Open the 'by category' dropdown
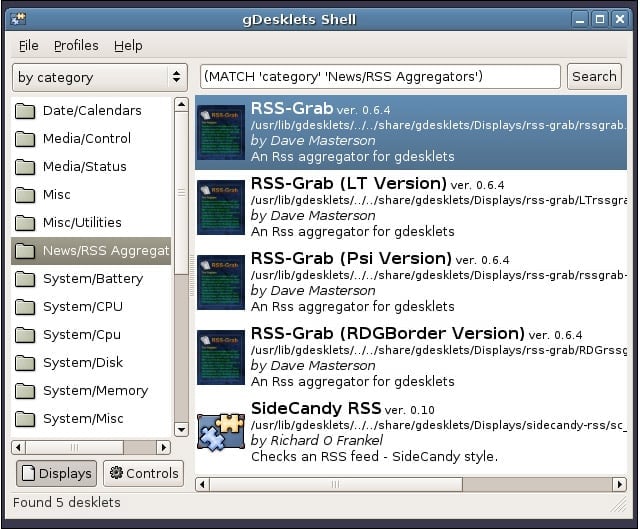The width and height of the screenshot is (640, 529). tap(100, 77)
